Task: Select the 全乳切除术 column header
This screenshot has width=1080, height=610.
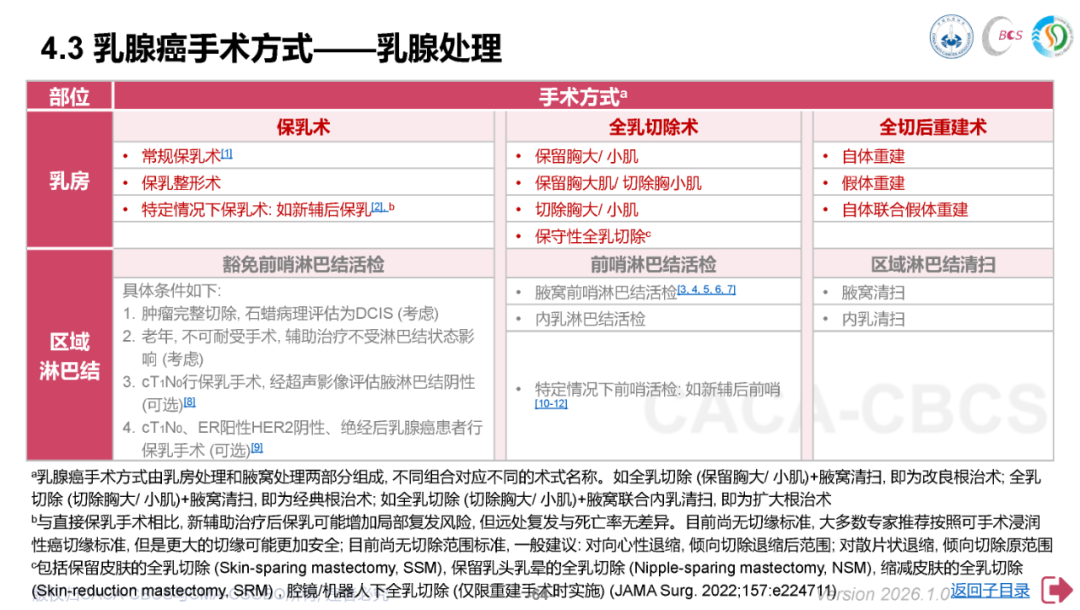Action: (x=653, y=127)
